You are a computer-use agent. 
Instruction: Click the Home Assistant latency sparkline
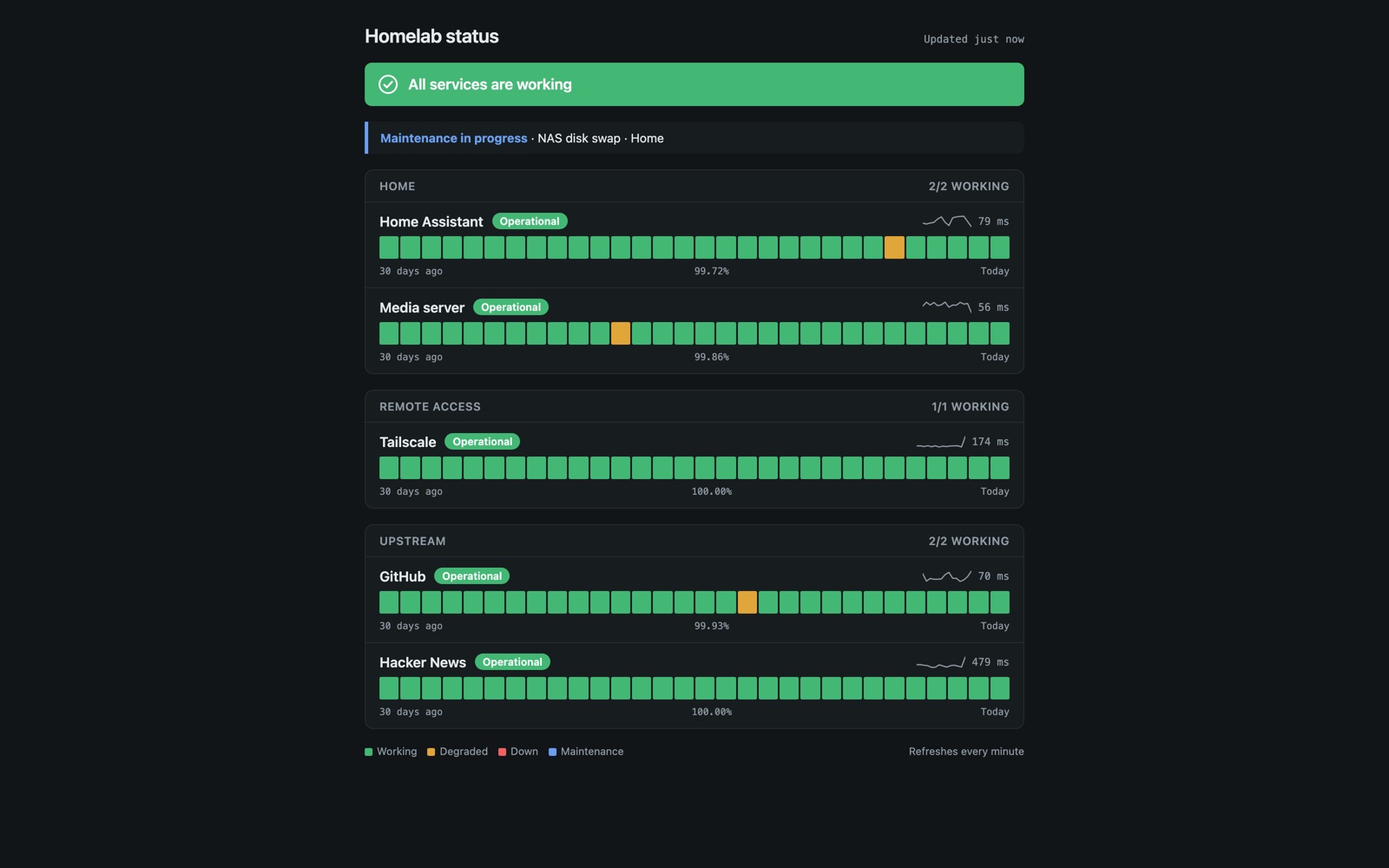[x=946, y=221]
